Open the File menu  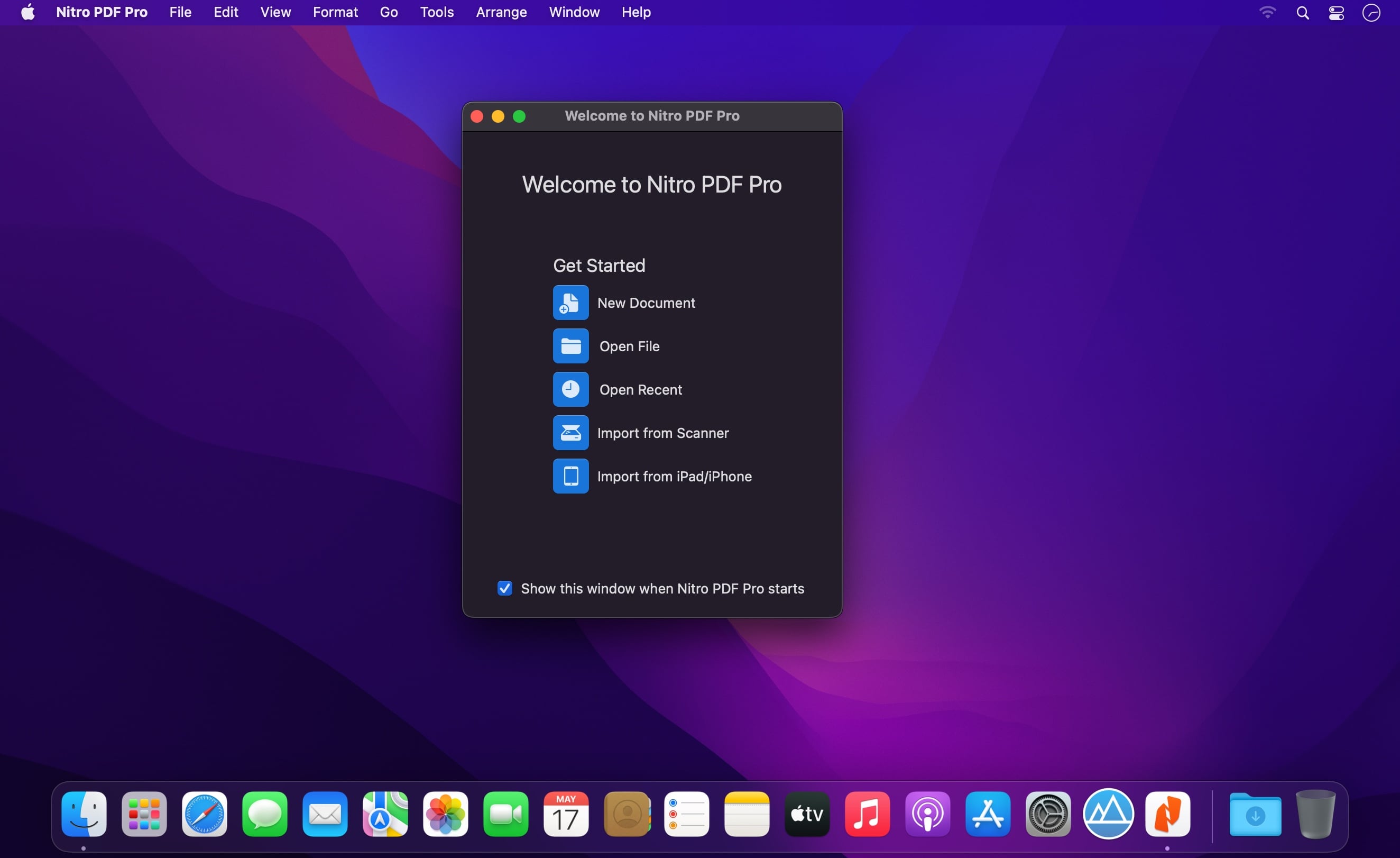pyautogui.click(x=180, y=13)
